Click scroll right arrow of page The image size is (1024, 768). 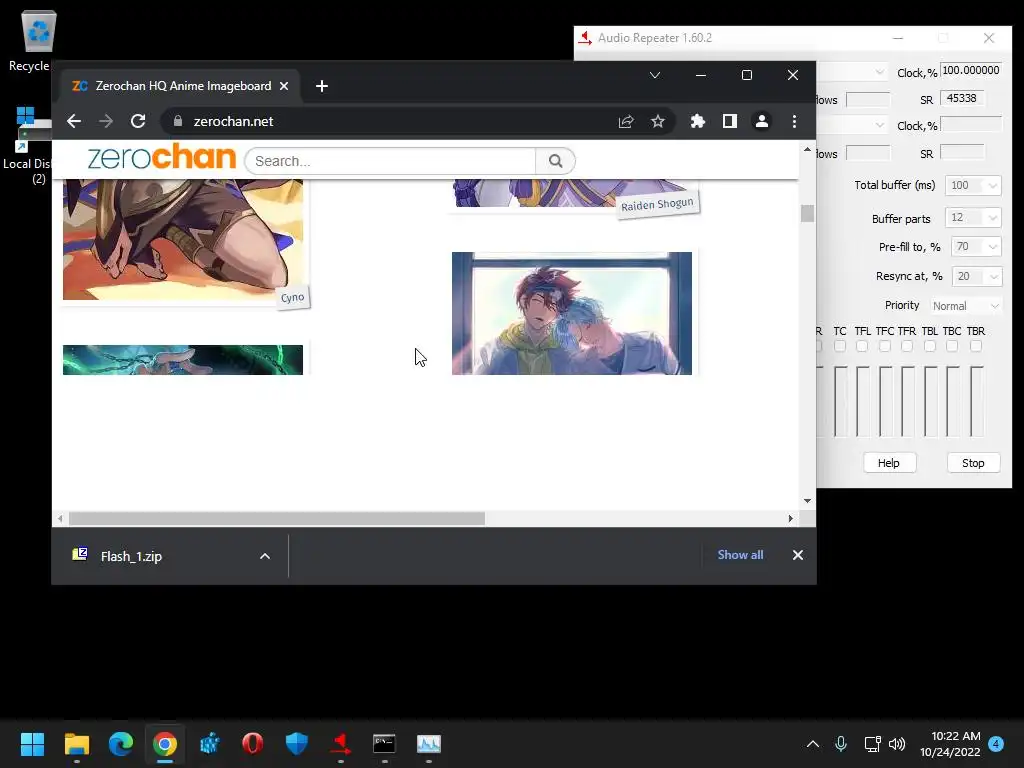click(x=790, y=519)
